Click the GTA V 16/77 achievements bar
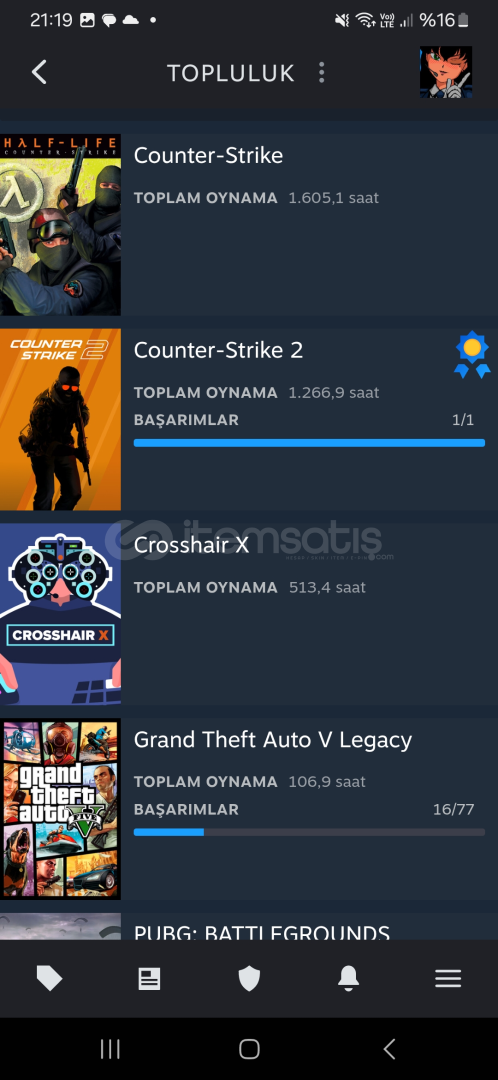Image resolution: width=498 pixels, height=1080 pixels. tap(309, 832)
